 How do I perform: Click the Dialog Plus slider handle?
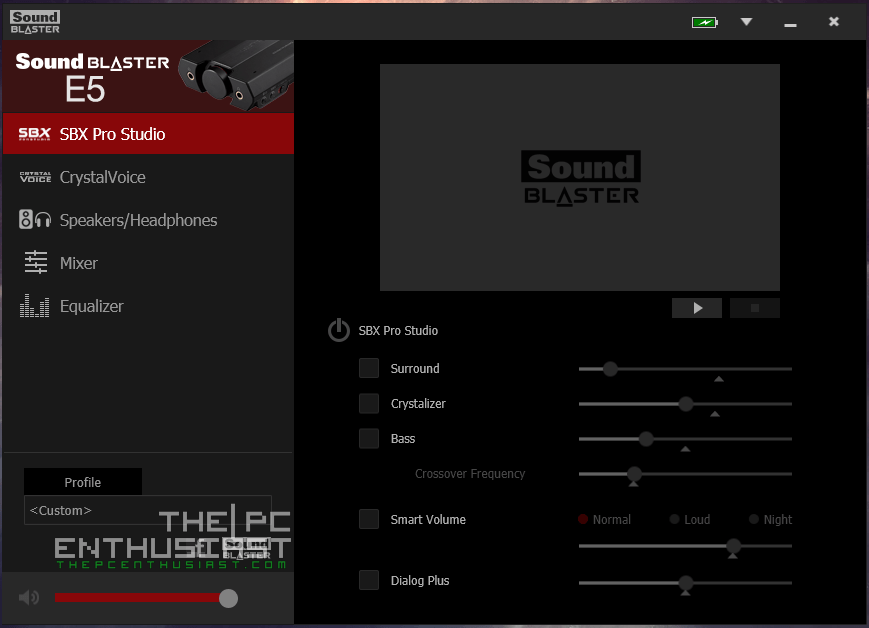[x=686, y=583]
